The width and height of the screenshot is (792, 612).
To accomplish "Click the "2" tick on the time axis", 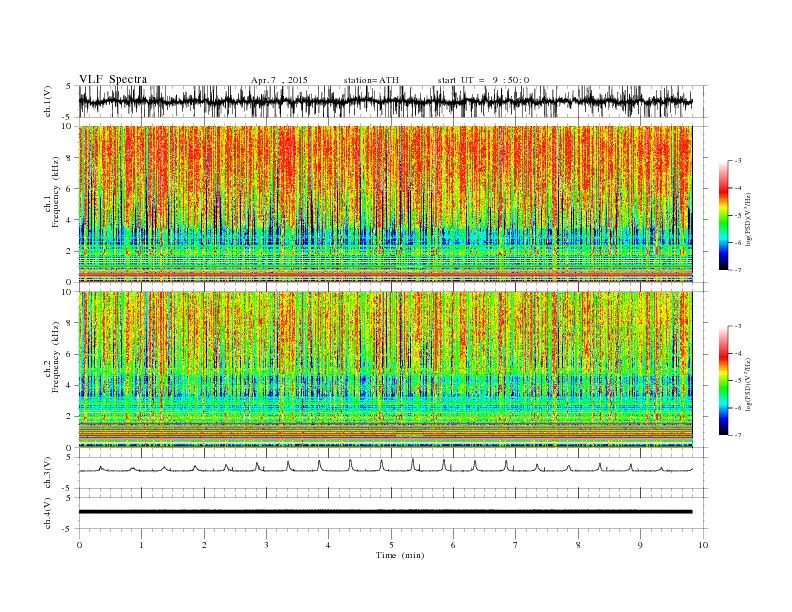I will 204,545.
